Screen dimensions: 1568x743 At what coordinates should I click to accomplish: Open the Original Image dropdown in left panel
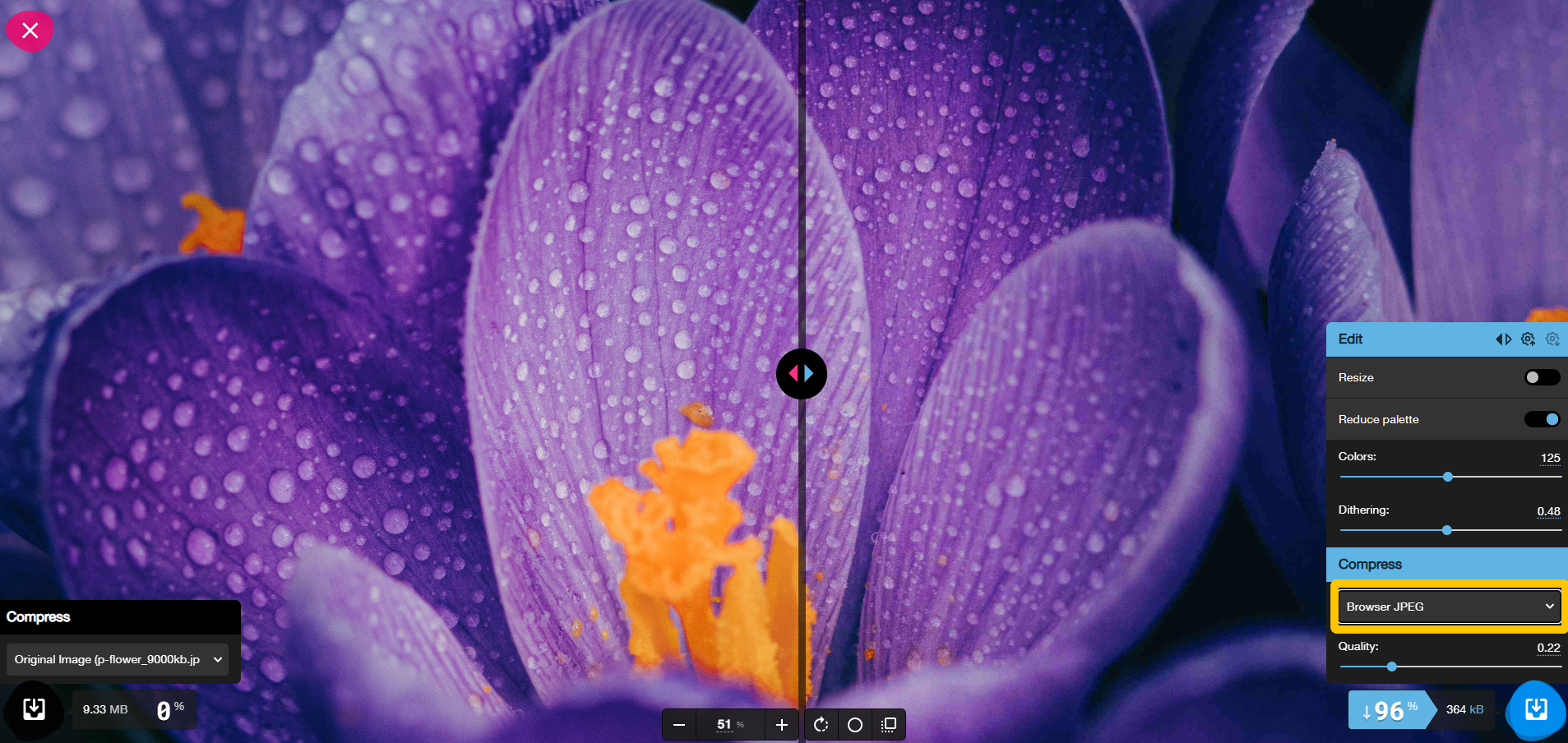point(118,659)
